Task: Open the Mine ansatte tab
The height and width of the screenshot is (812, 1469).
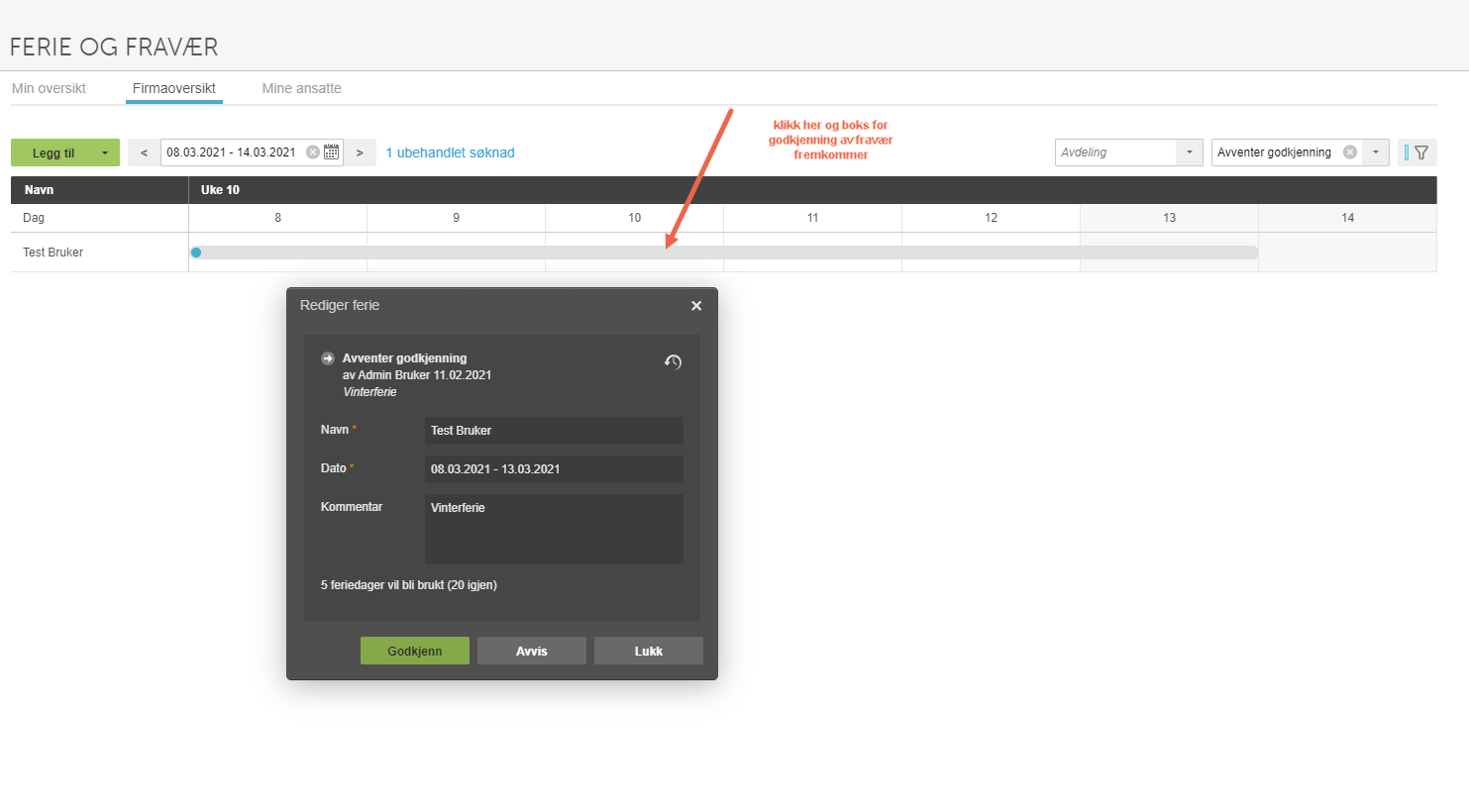Action: [x=302, y=88]
